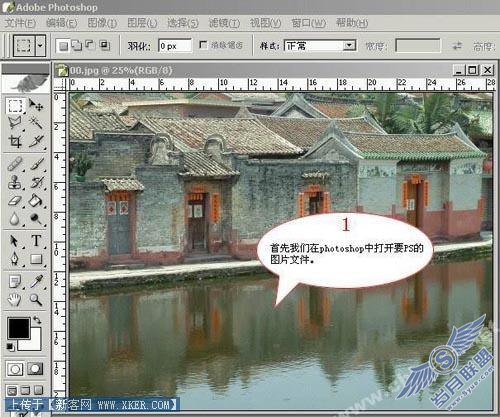Open the 滤镜(T) menu

pyautogui.click(x=224, y=23)
